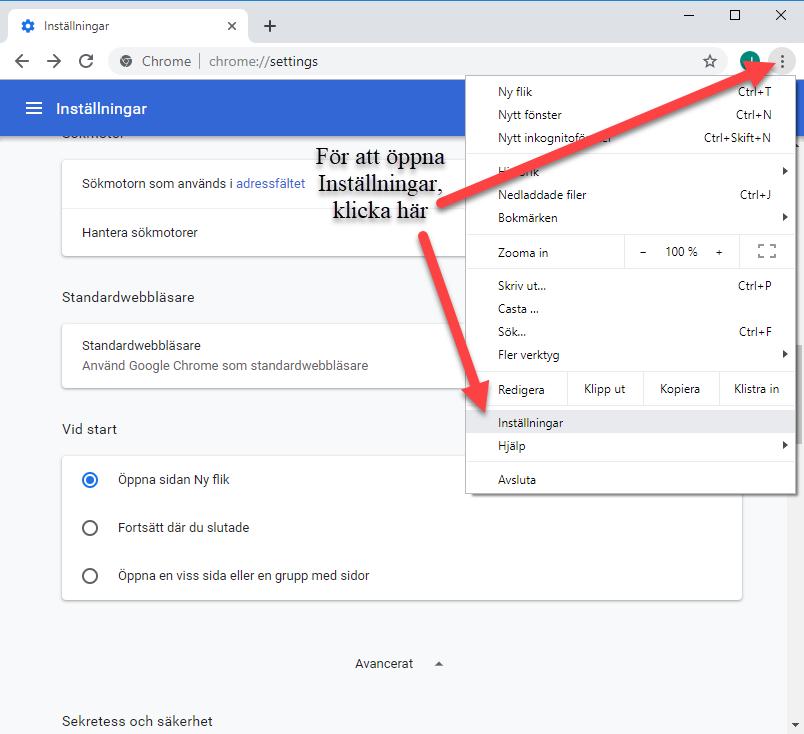
Task: Reload the page with refresh icon
Action: pyautogui.click(x=86, y=62)
